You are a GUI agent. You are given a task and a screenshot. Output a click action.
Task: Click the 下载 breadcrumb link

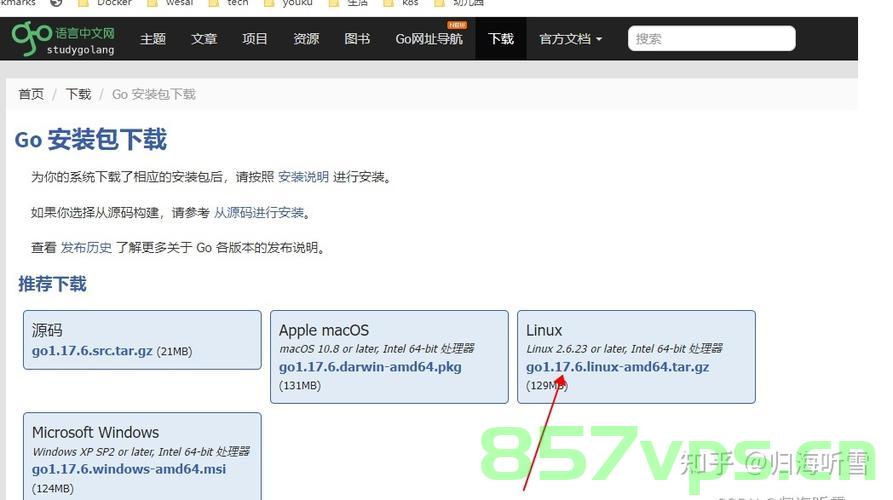78,94
